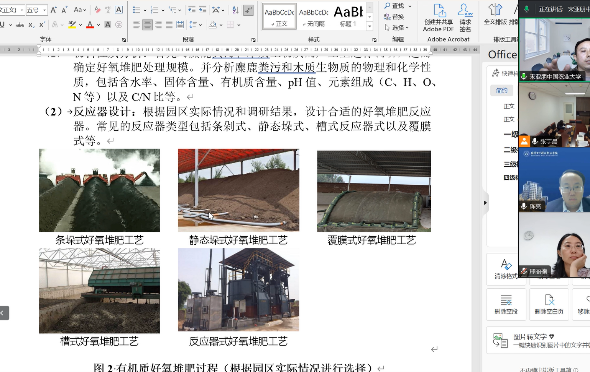Toggle subscript formatting

tap(31, 25)
